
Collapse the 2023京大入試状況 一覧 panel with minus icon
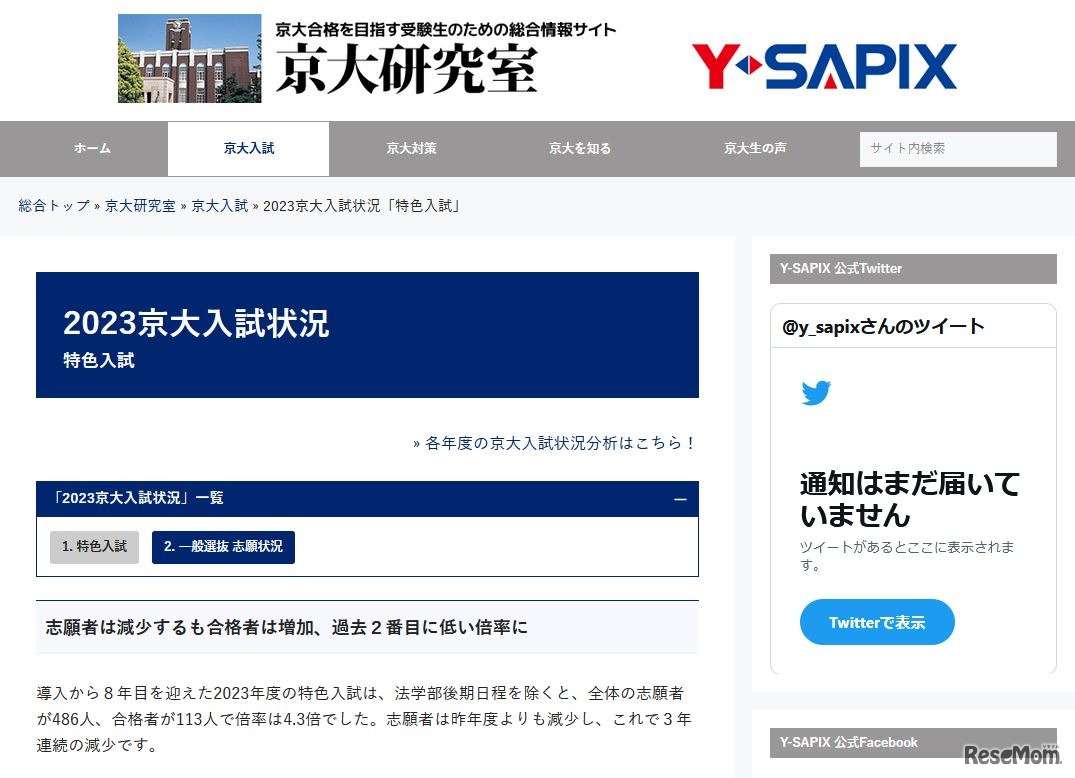pos(680,499)
